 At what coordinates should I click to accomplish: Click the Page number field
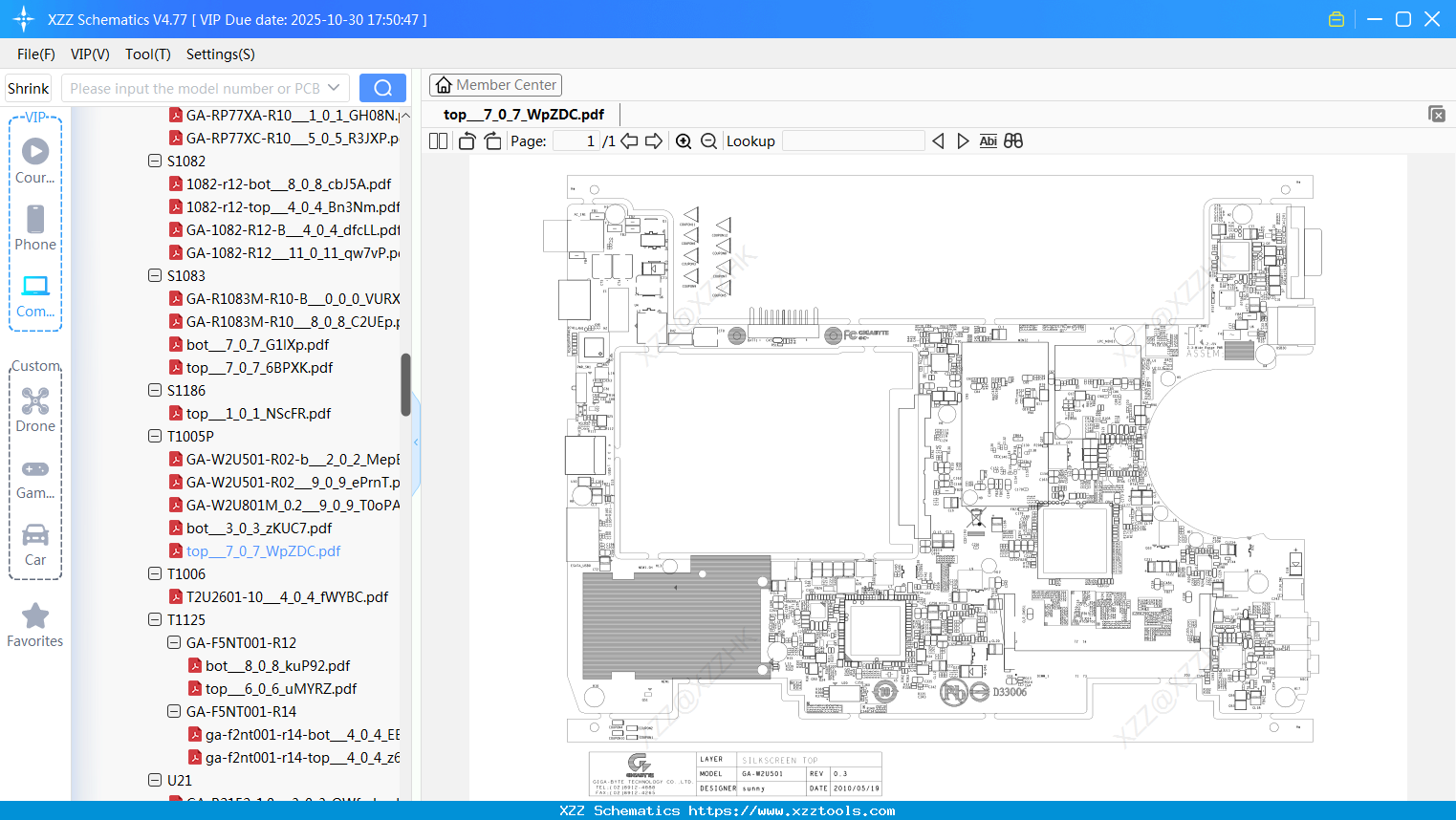[x=576, y=141]
